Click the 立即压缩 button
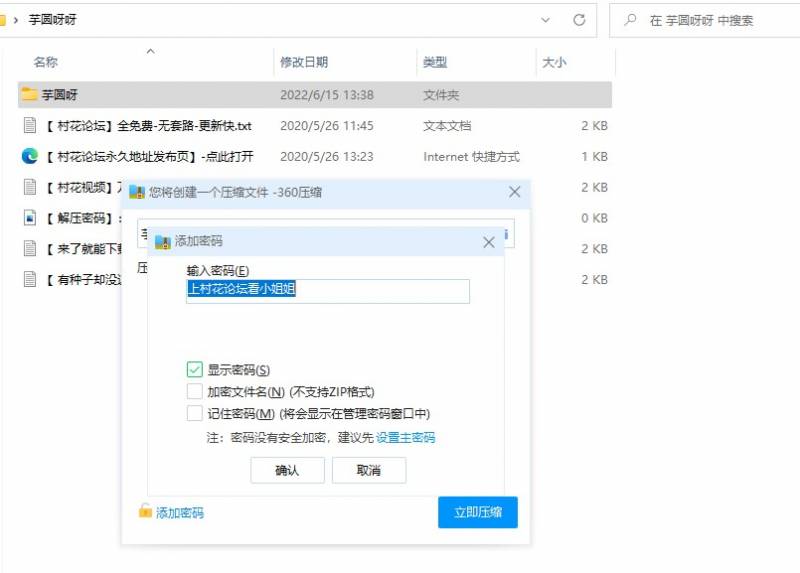The height and width of the screenshot is (573, 800). (477, 512)
